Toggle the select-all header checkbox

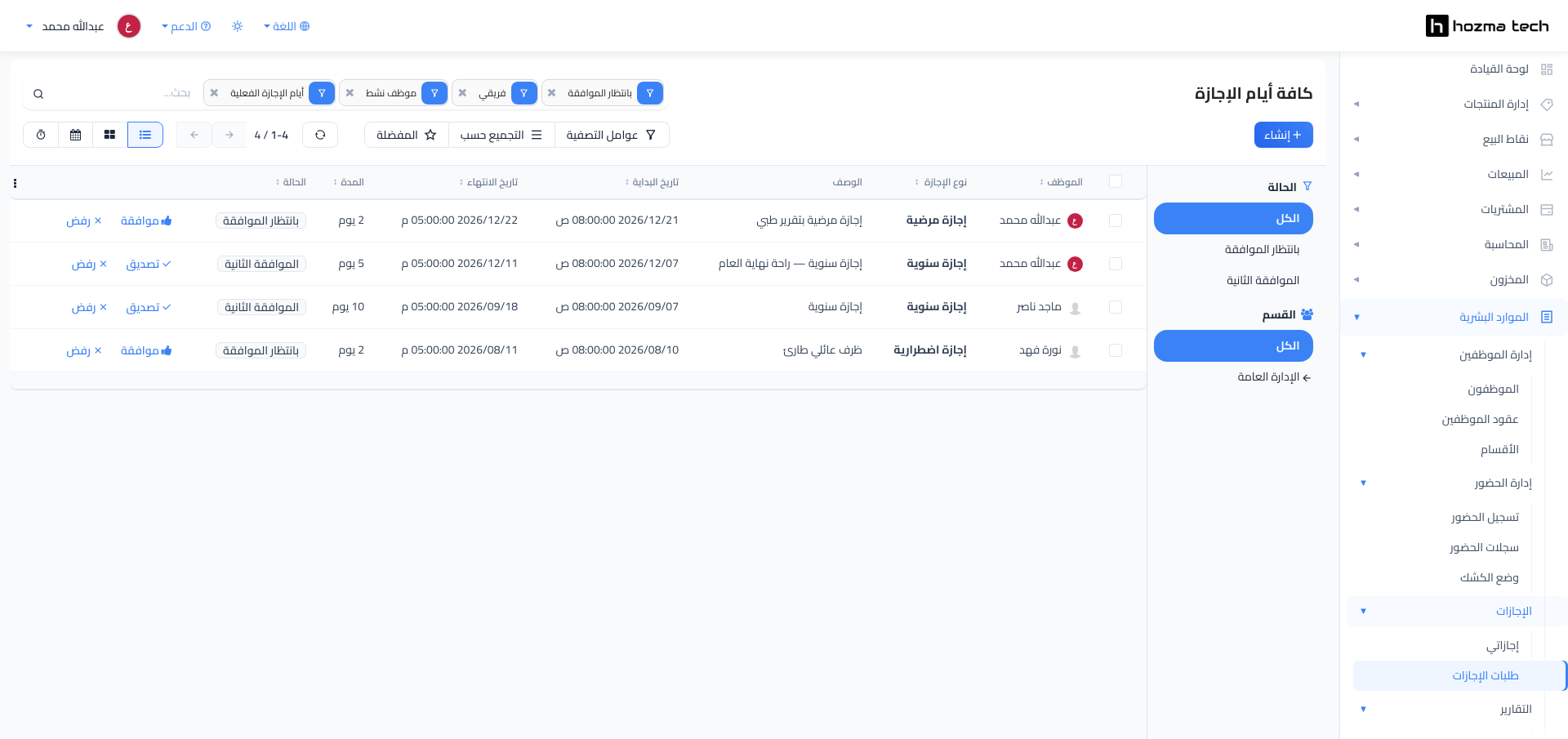pyautogui.click(x=1116, y=181)
